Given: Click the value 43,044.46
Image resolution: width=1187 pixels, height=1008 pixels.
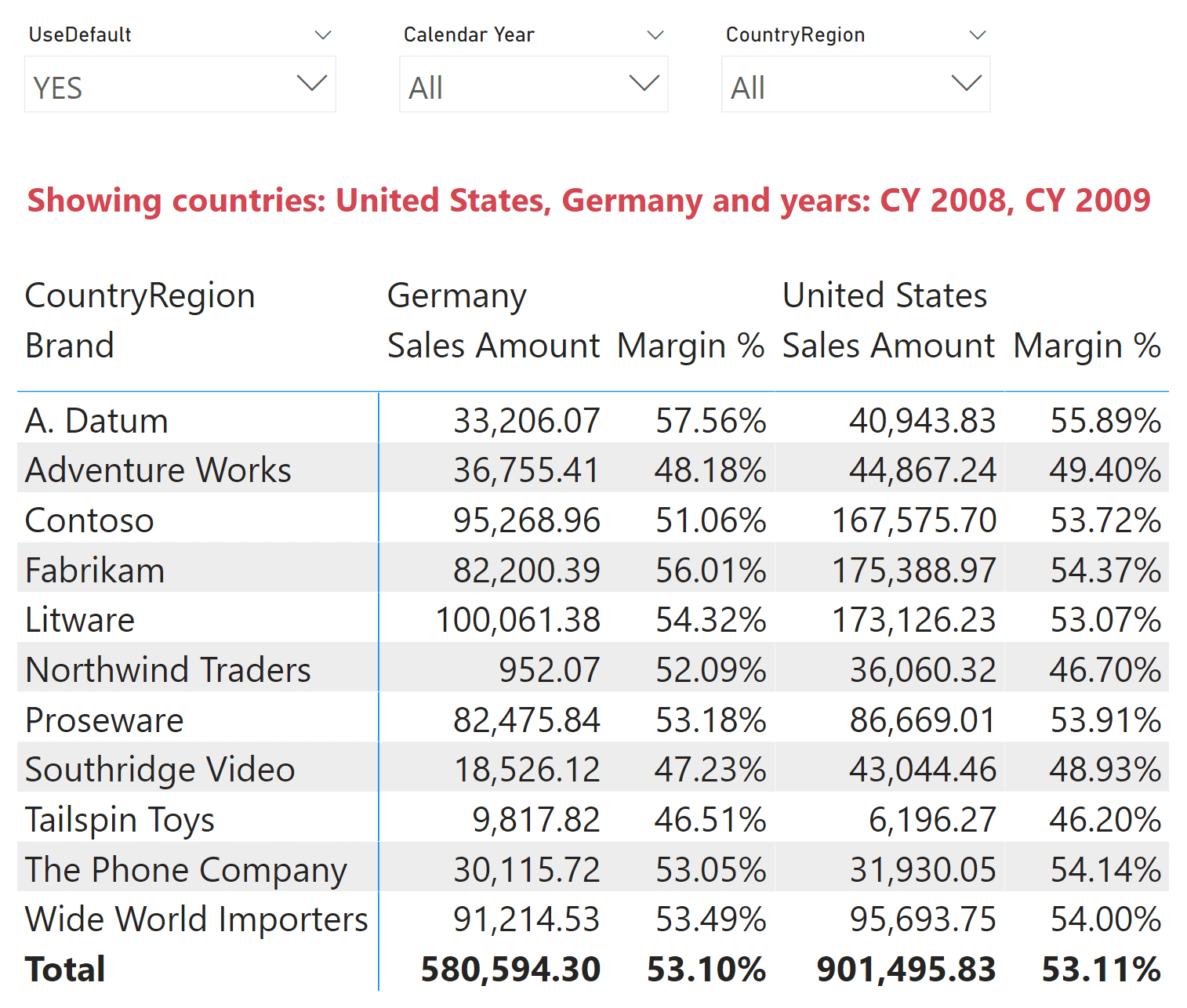Looking at the screenshot, I should coord(923,770).
